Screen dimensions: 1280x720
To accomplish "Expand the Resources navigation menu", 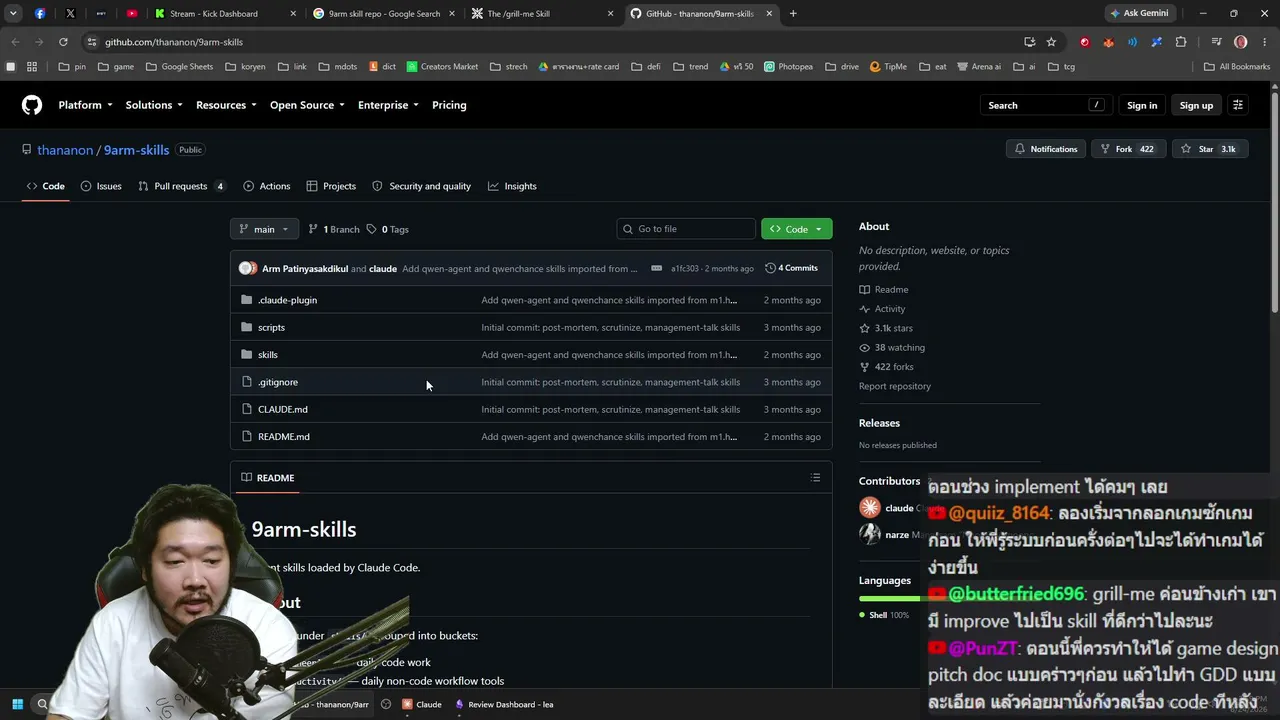I will pos(226,105).
